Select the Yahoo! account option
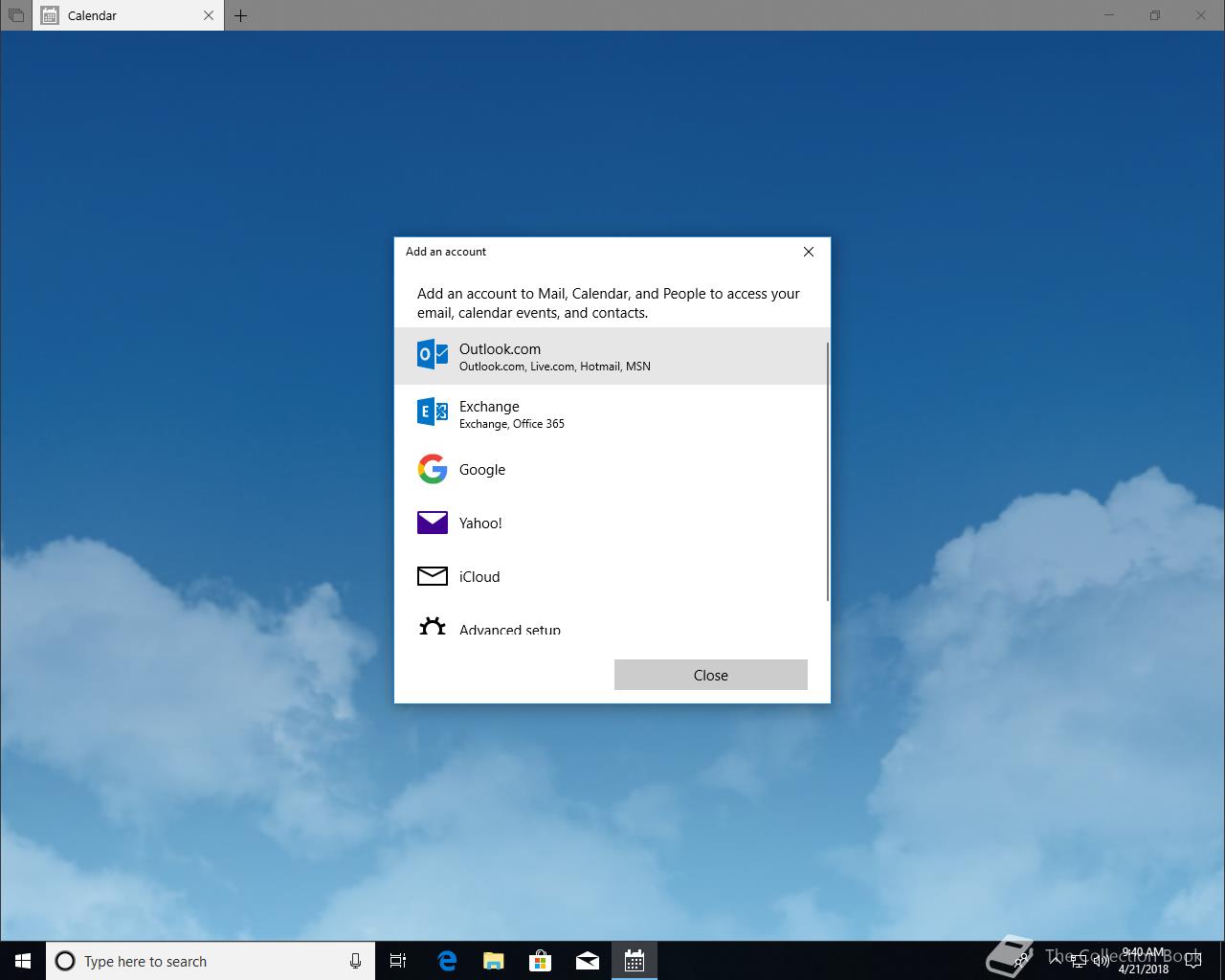 [611, 523]
